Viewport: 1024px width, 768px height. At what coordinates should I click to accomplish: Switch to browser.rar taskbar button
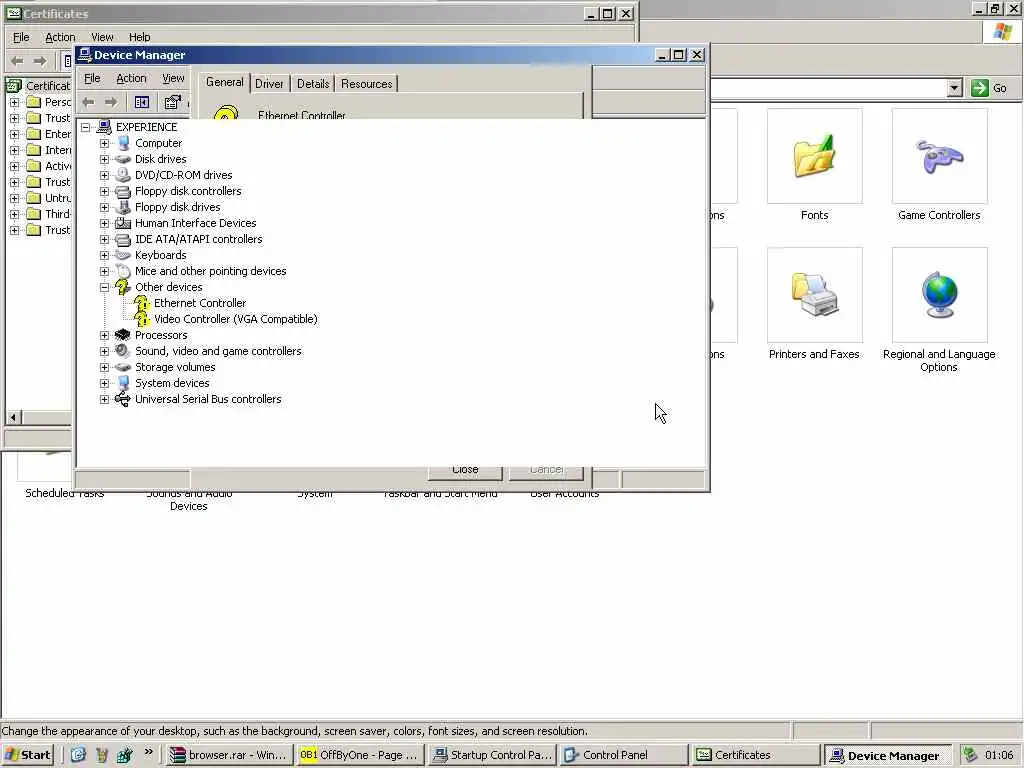click(x=229, y=755)
